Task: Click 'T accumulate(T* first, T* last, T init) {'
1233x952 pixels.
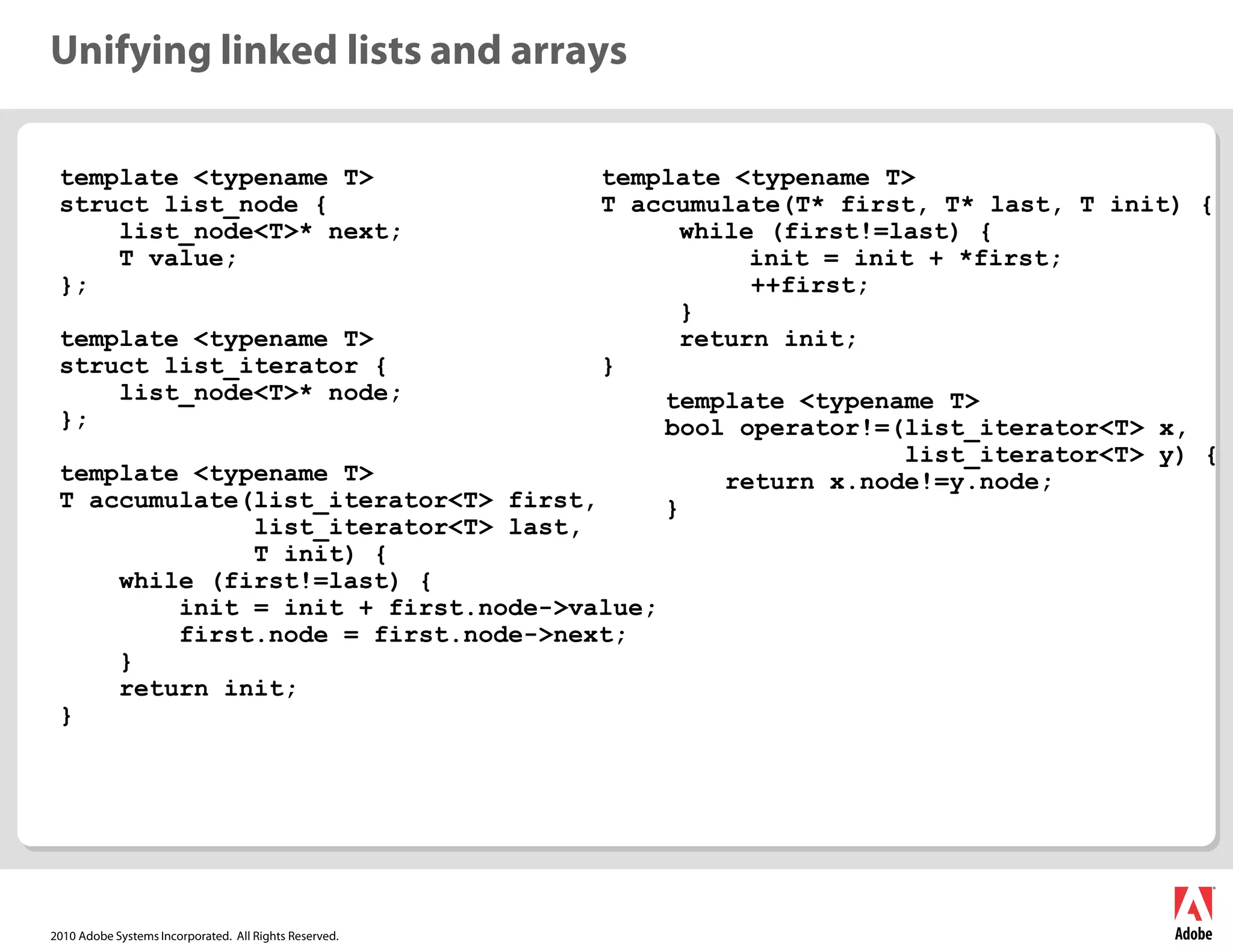Action: coord(907,205)
